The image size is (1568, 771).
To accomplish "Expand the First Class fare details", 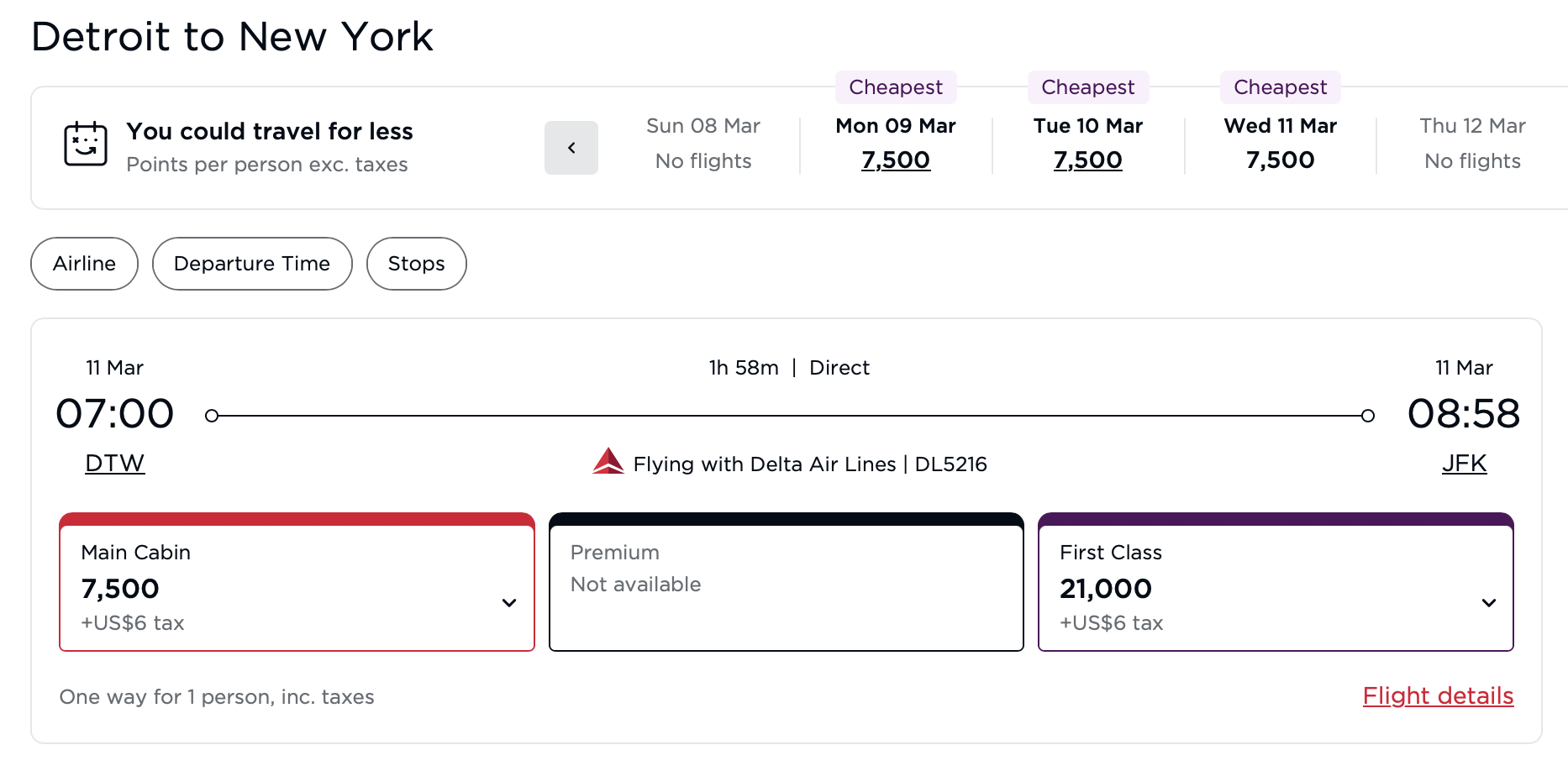I will click(1489, 603).
